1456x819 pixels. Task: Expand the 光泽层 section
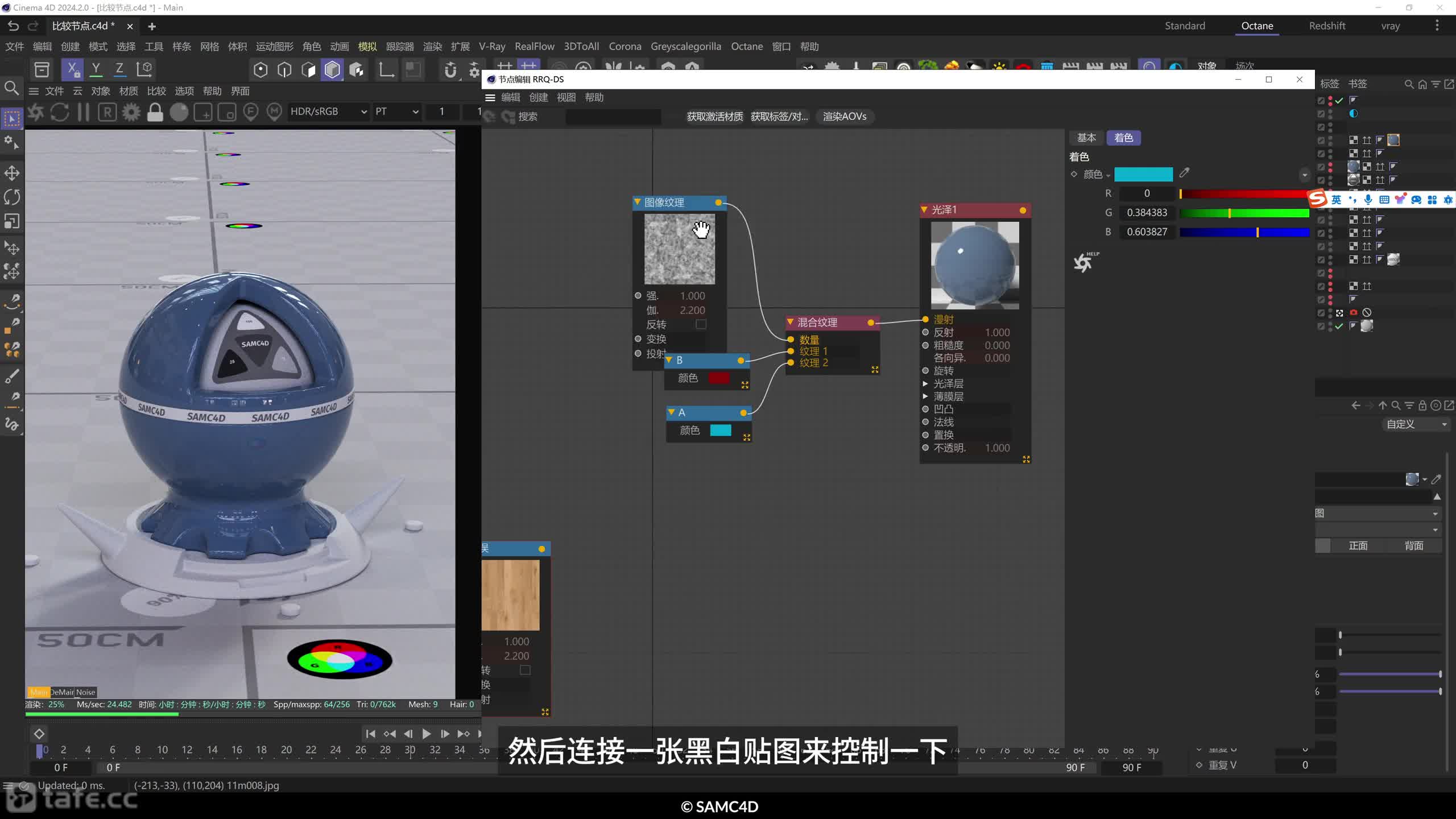(x=925, y=384)
